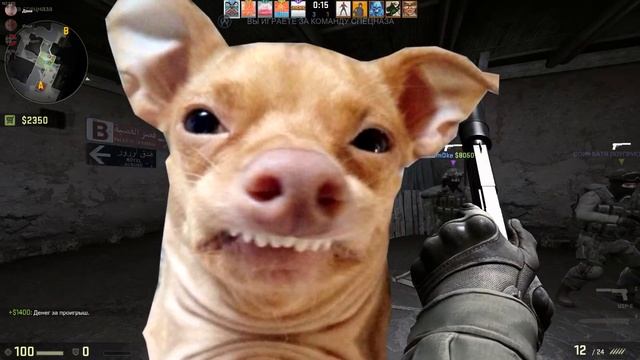Click the yellow background person avatar
Viewport: 640px width, 360px height.
point(360,9)
